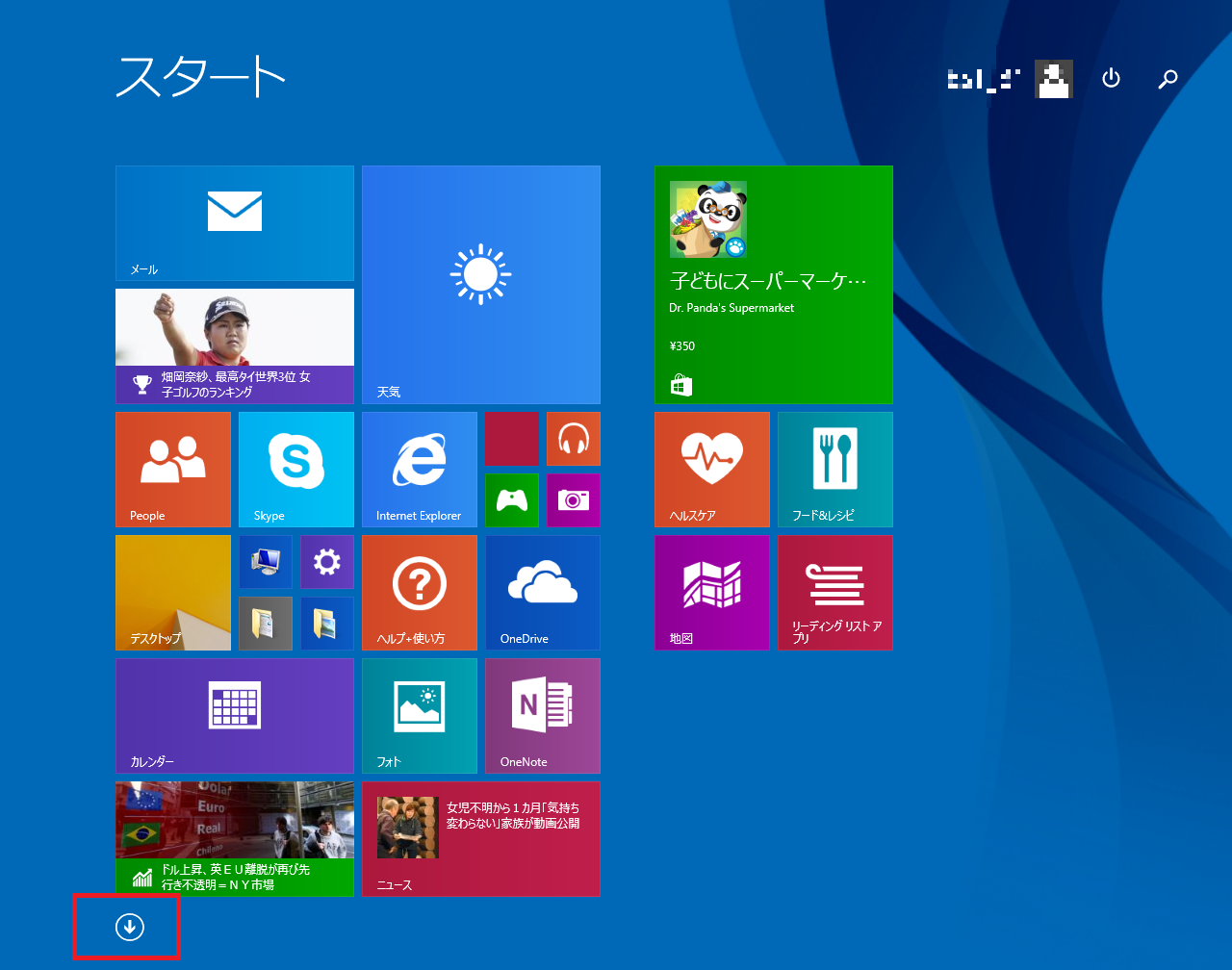1232x970 pixels.
Task: Open the ヘルスケア health tile
Action: (x=712, y=470)
